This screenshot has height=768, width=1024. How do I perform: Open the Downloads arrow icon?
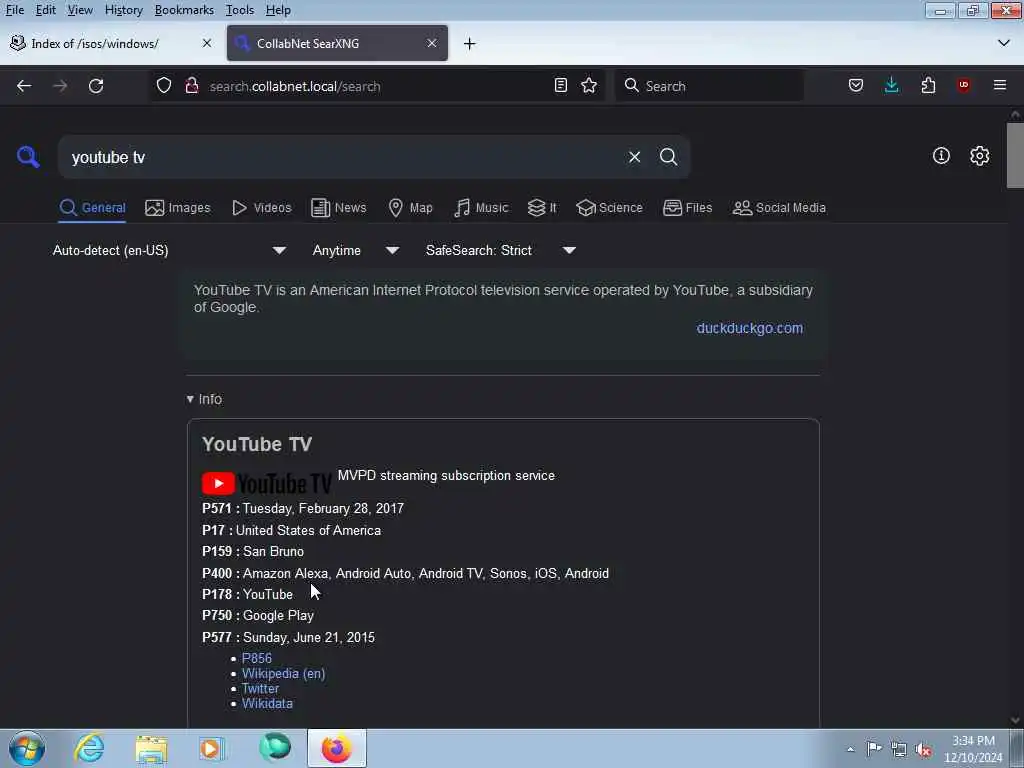[x=891, y=86]
